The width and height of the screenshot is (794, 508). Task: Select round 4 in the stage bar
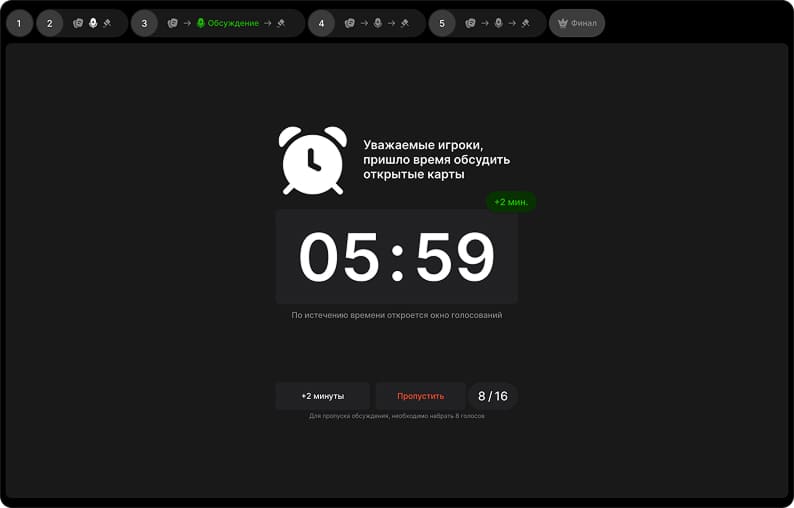(321, 23)
